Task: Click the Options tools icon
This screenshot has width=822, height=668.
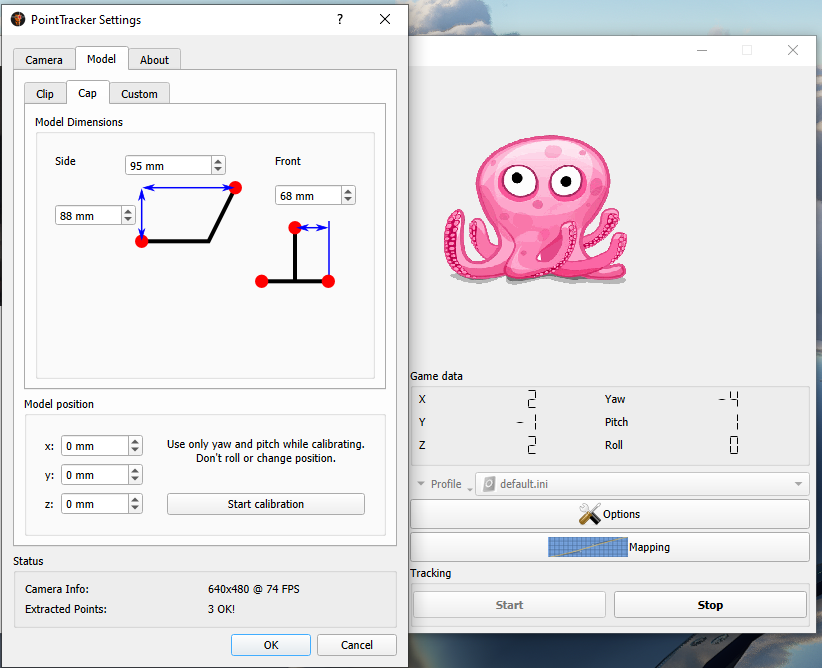Action: click(589, 514)
